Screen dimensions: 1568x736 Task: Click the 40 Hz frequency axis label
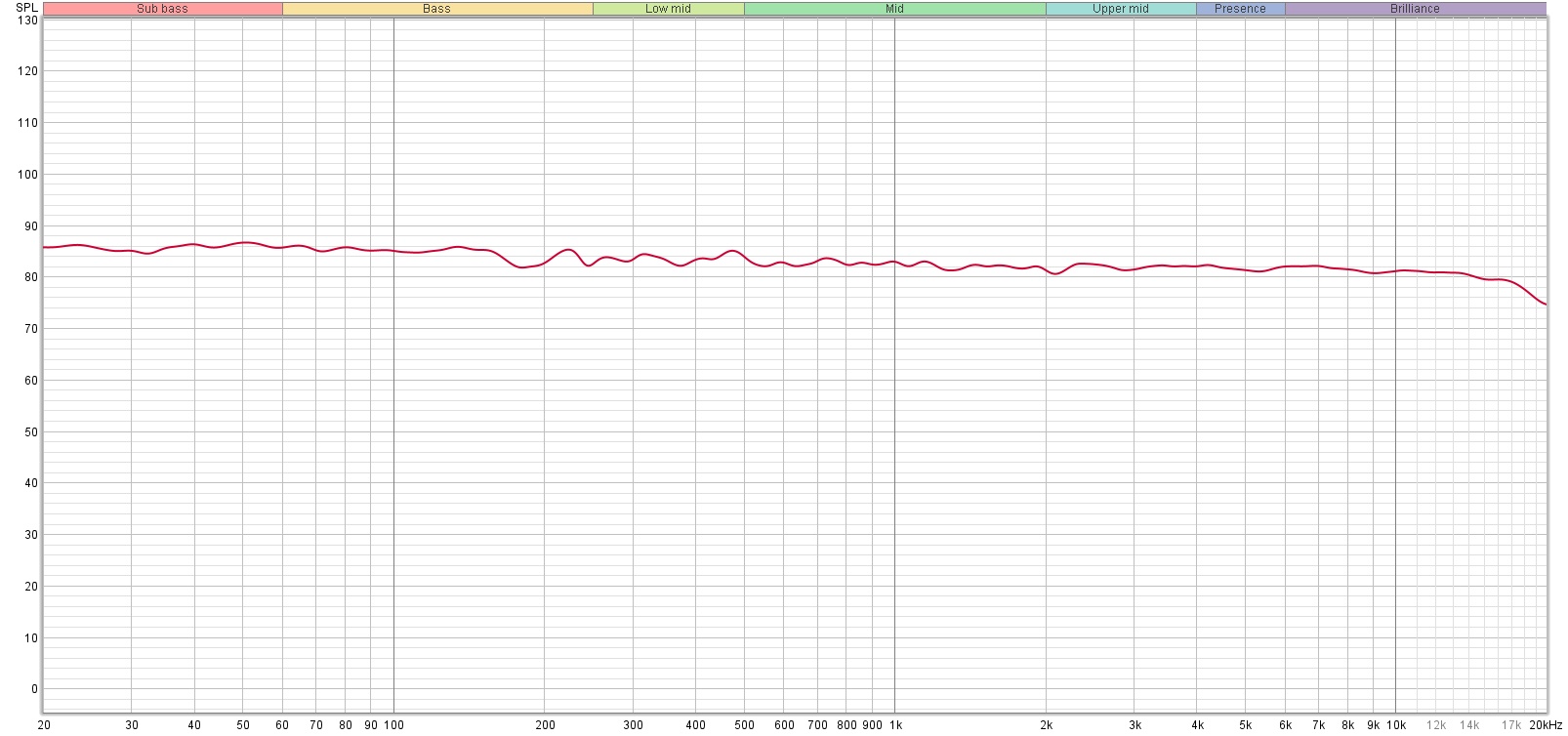(194, 725)
